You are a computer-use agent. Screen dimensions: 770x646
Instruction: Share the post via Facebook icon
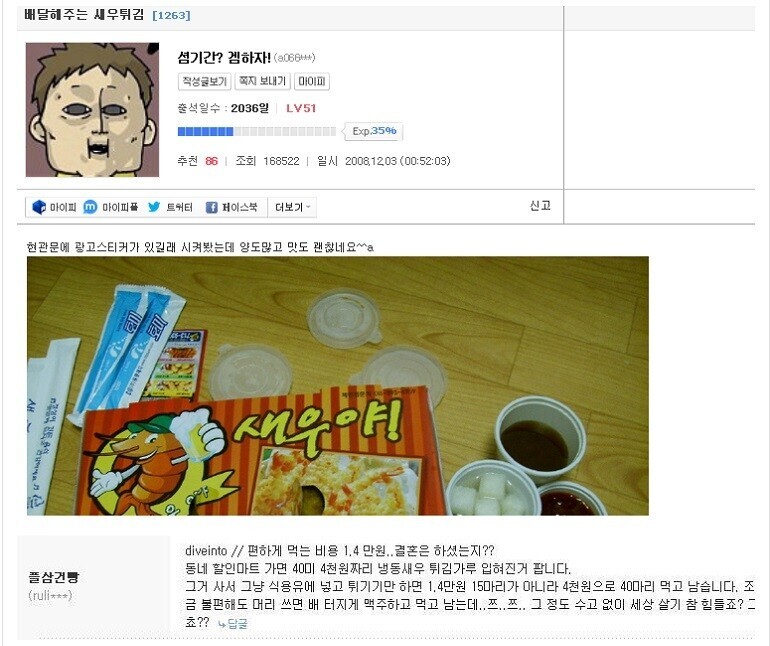212,207
